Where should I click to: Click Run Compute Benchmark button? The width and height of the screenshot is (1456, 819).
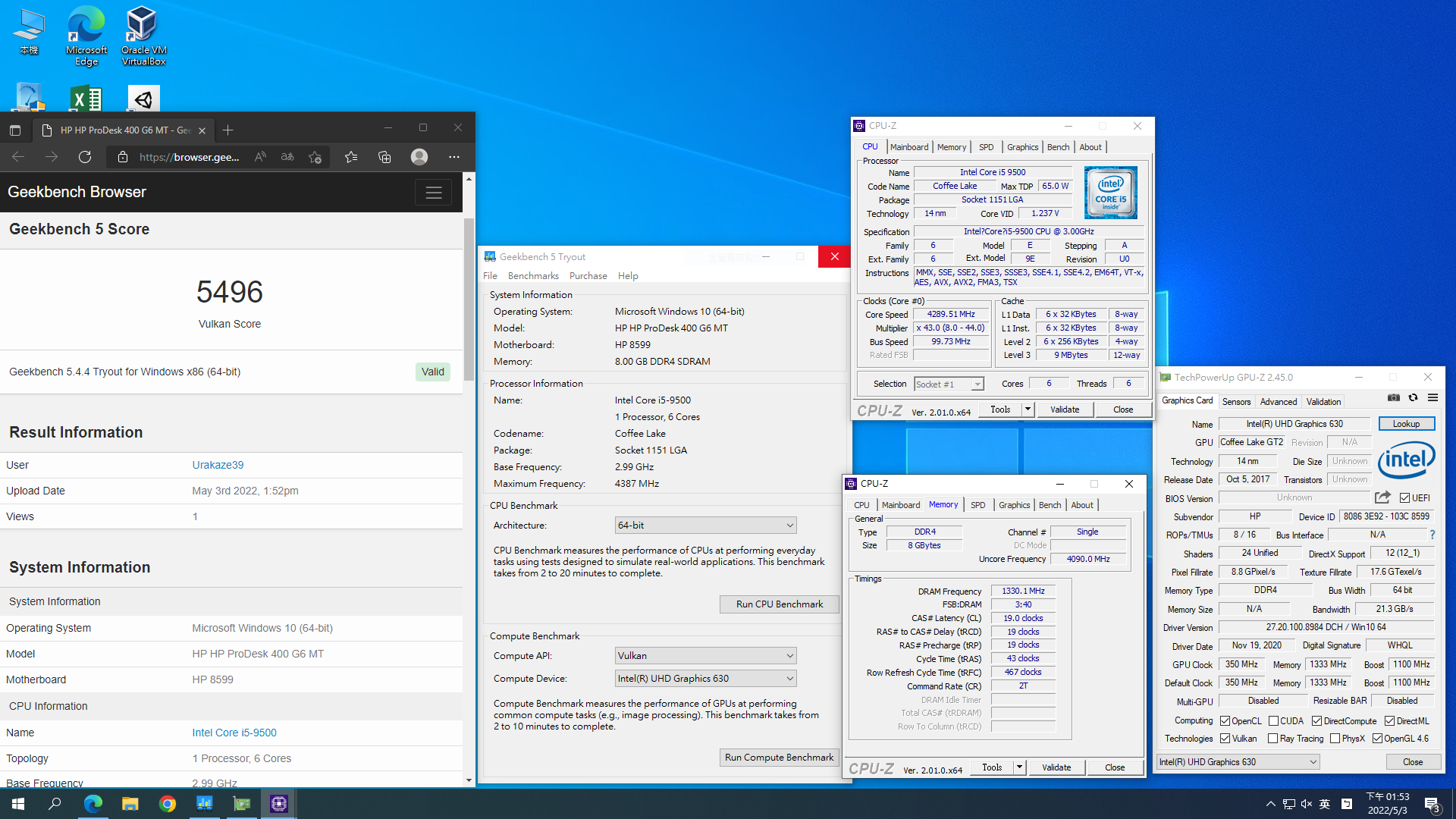(779, 758)
